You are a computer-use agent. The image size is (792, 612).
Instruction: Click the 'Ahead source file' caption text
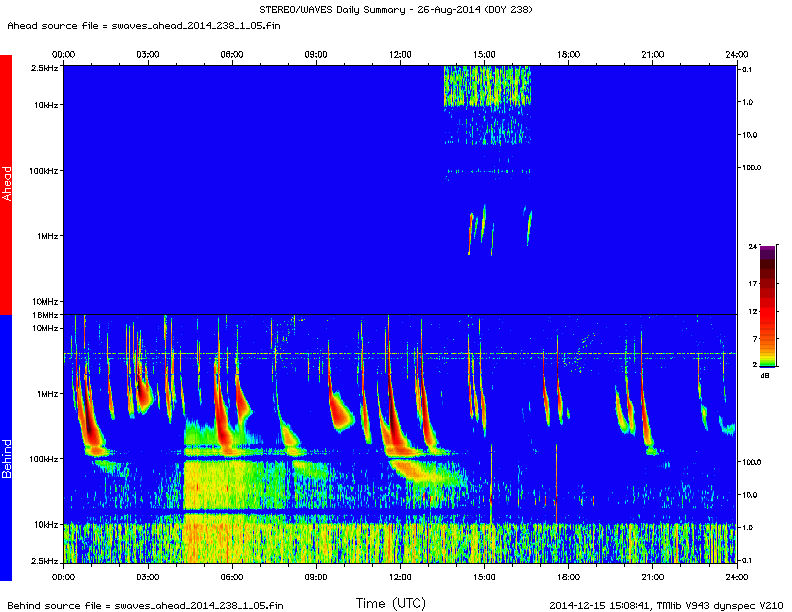(144, 26)
